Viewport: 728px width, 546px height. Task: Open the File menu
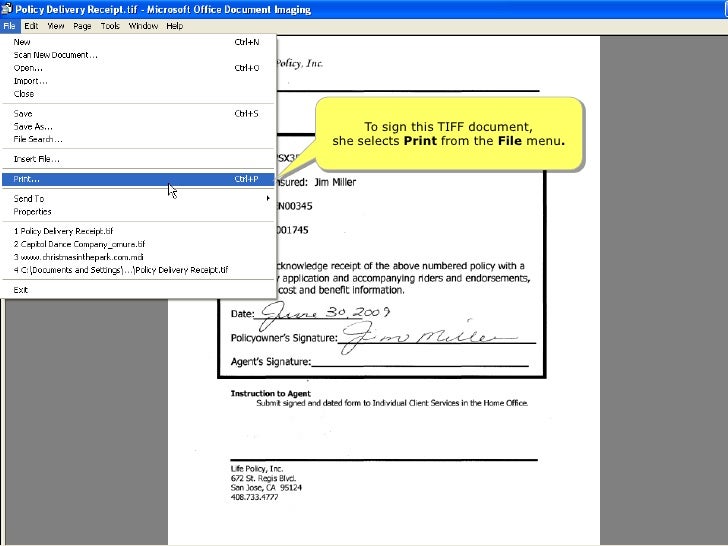tap(10, 26)
